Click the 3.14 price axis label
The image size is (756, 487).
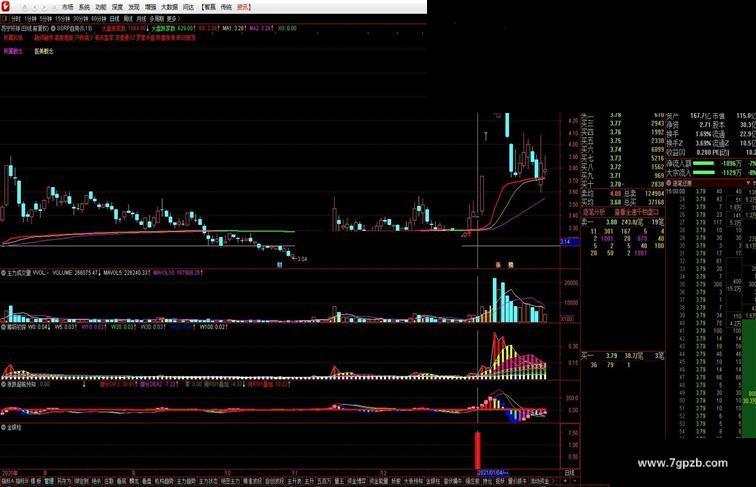pyautogui.click(x=569, y=242)
